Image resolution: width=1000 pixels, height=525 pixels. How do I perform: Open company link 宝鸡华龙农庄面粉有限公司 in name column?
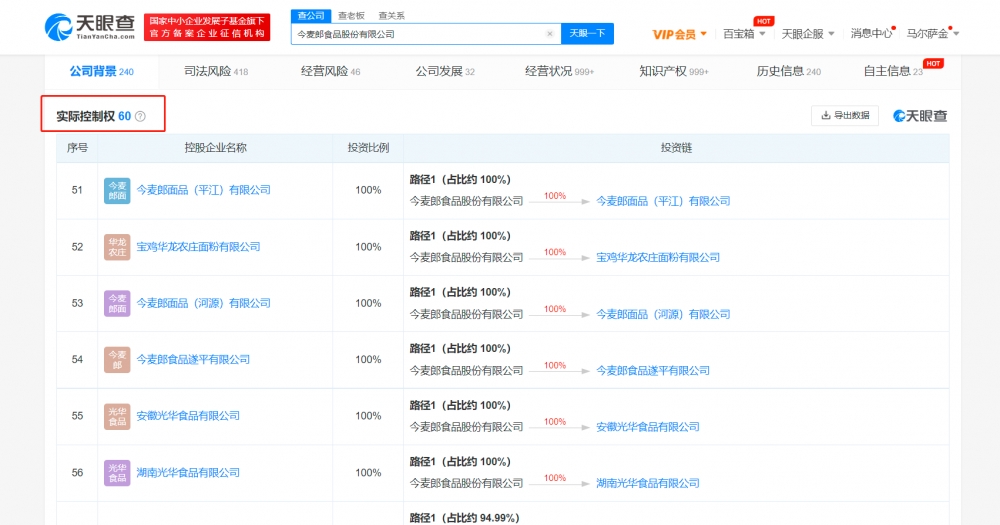pos(198,247)
